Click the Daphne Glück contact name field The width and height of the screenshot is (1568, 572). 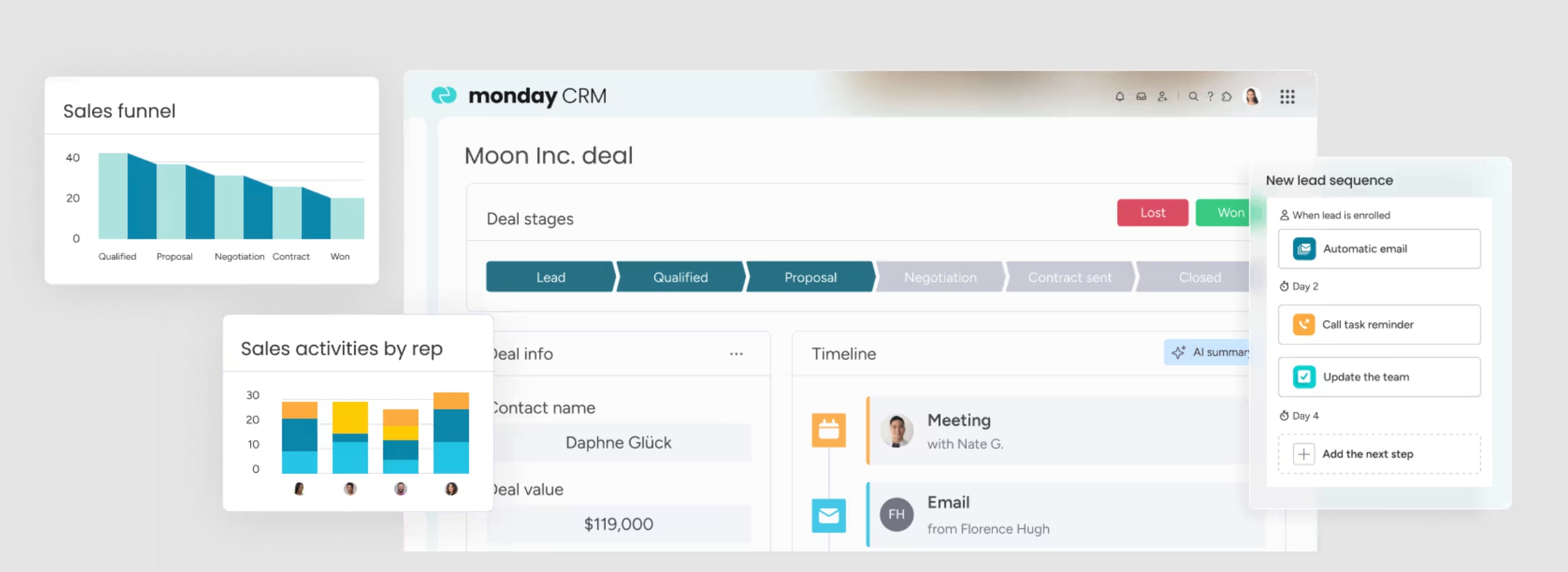[619, 443]
